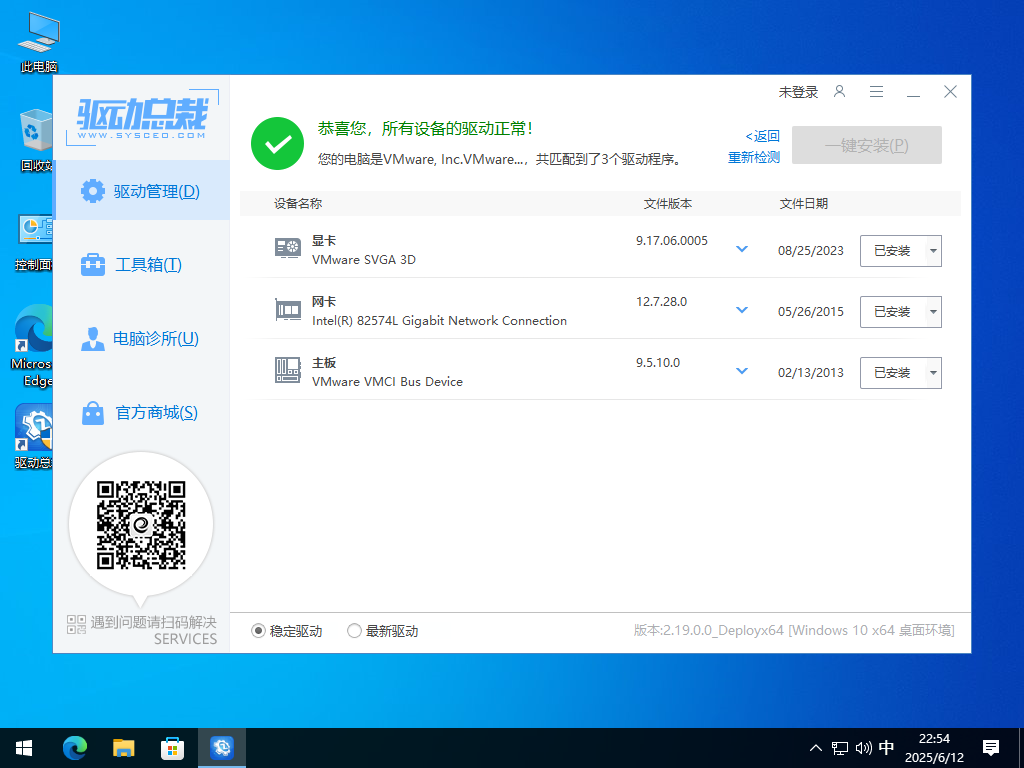Click the 中 input method indicator
This screenshot has width=1024, height=768.
(886, 747)
